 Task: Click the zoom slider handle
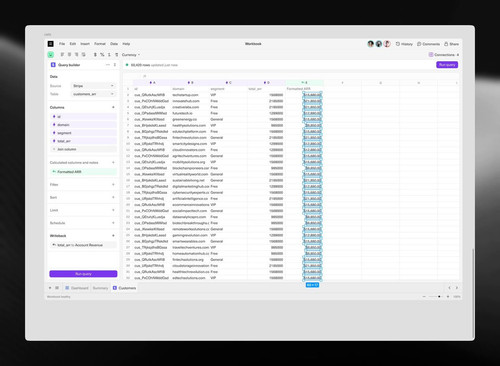pyautogui.click(x=439, y=296)
